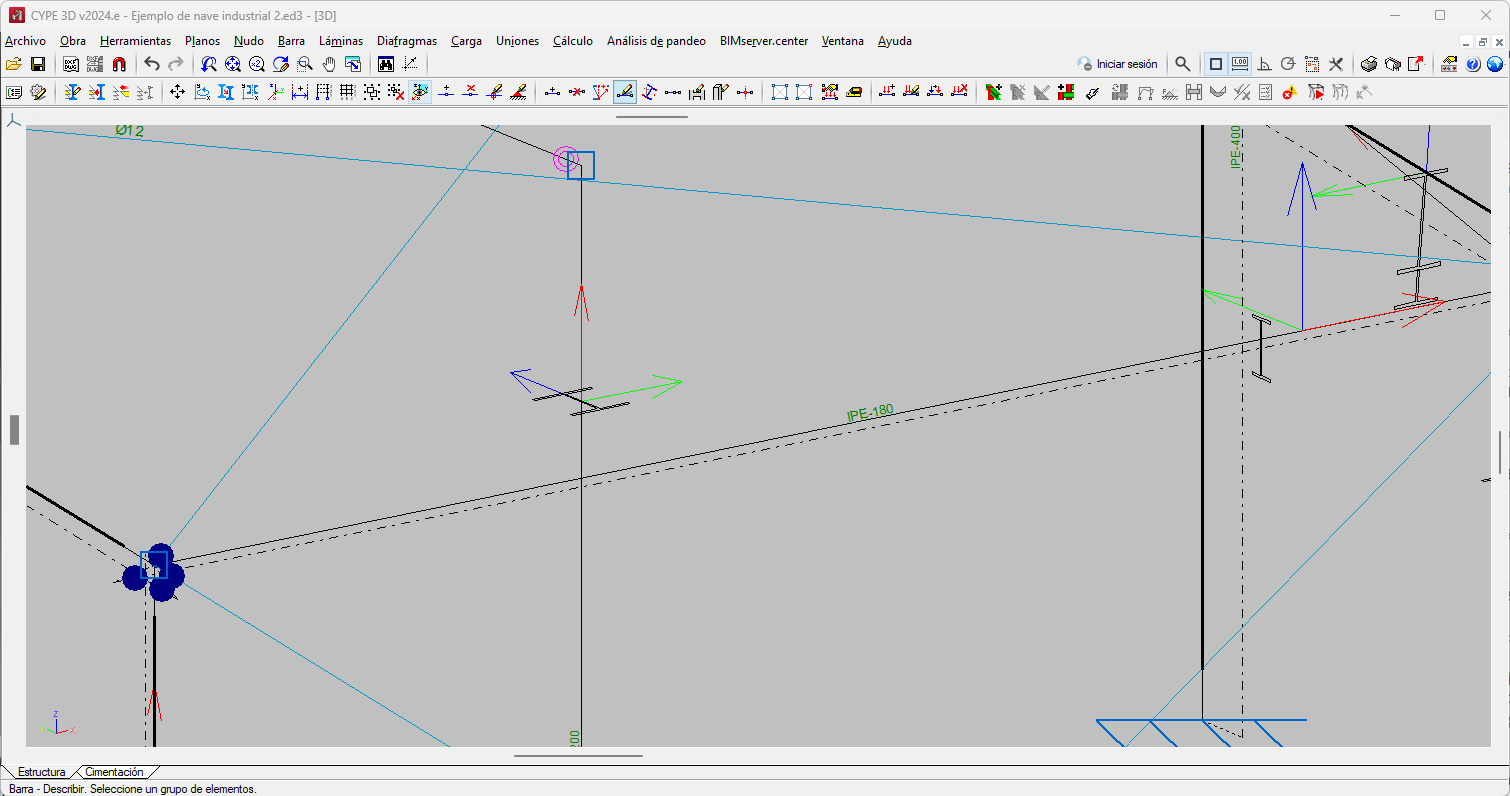Click the printer icon
The width and height of the screenshot is (1510, 796).
[x=1369, y=64]
